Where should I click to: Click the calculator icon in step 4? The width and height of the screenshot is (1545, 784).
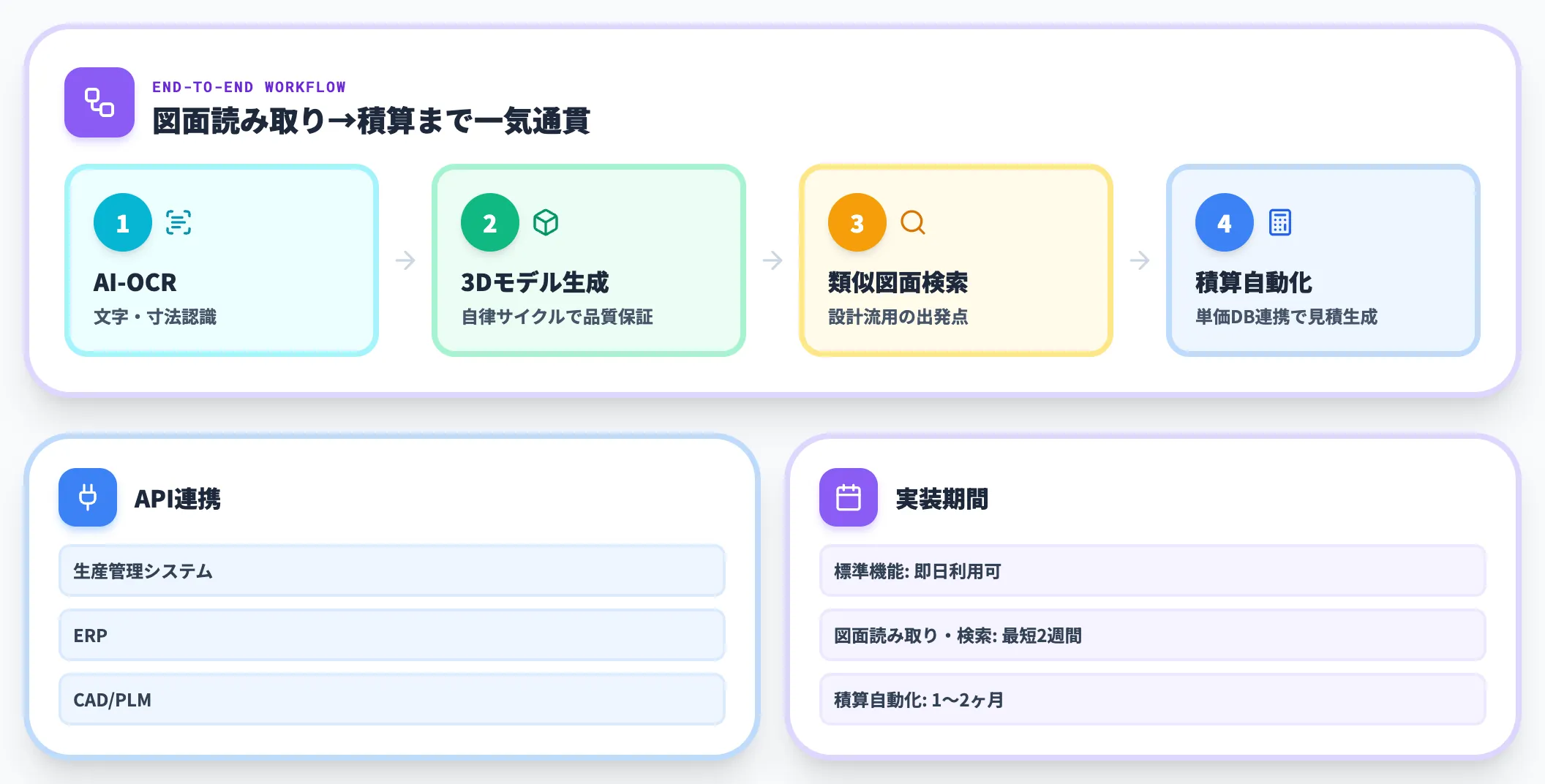click(x=1280, y=222)
